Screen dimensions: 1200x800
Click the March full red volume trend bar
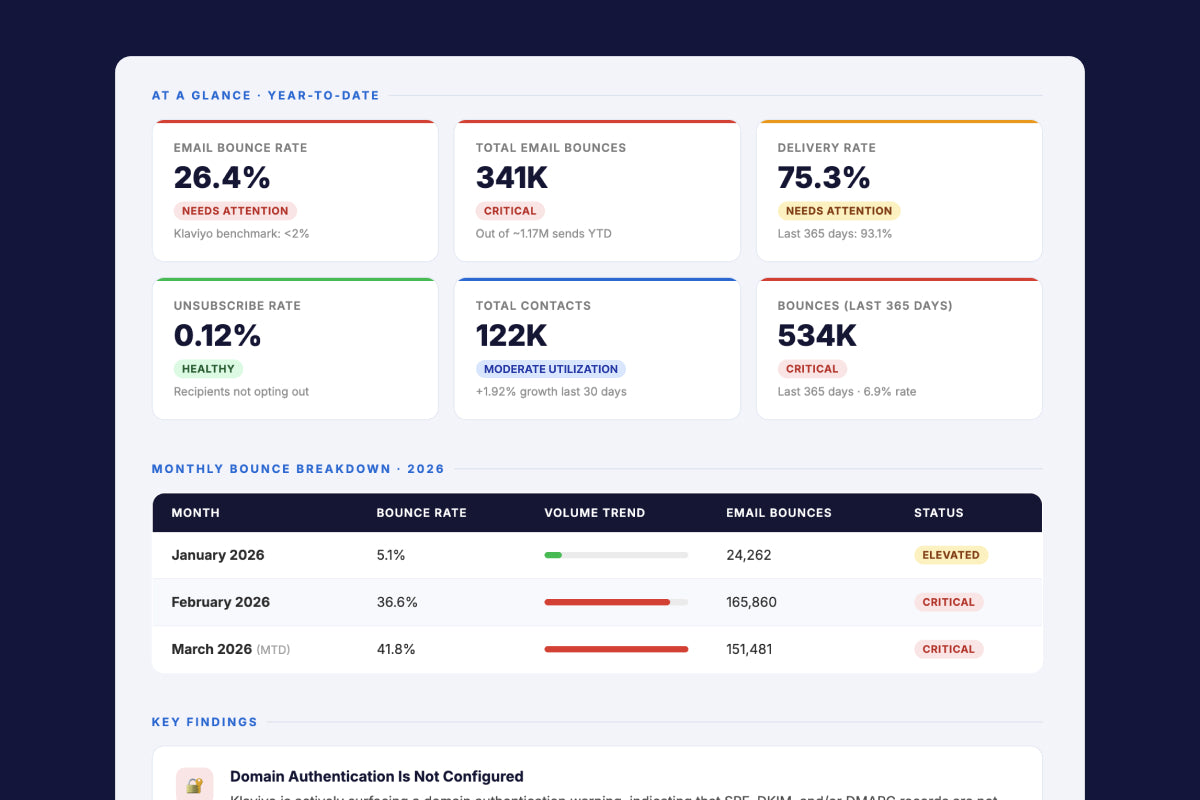coord(616,649)
